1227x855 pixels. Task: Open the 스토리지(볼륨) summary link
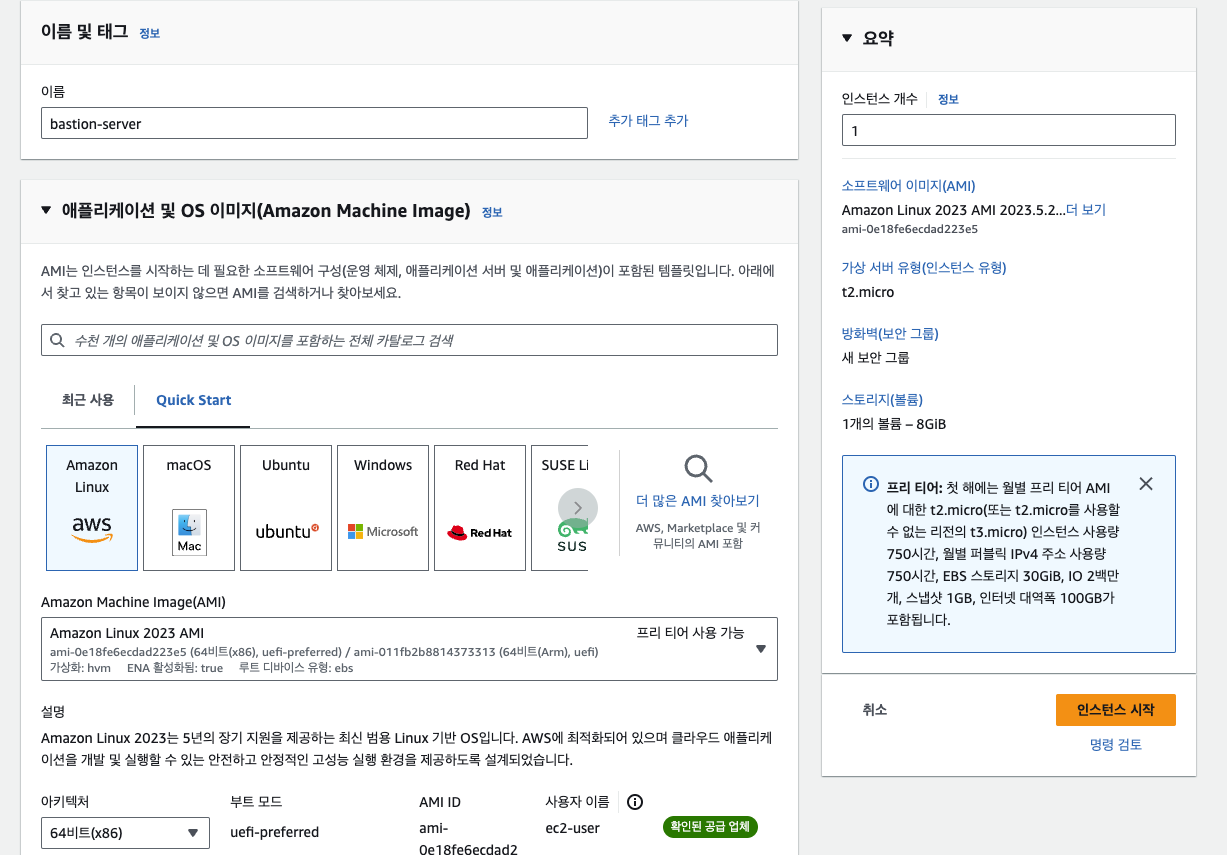point(882,399)
